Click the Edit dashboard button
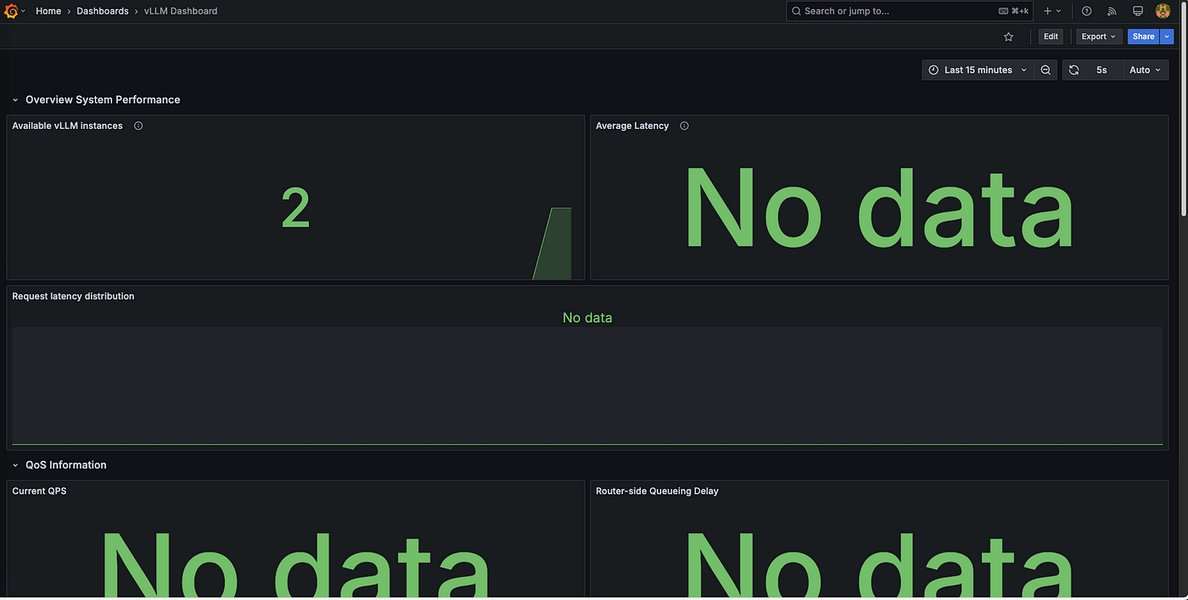Viewport: 1188px width, 600px height. [x=1050, y=36]
